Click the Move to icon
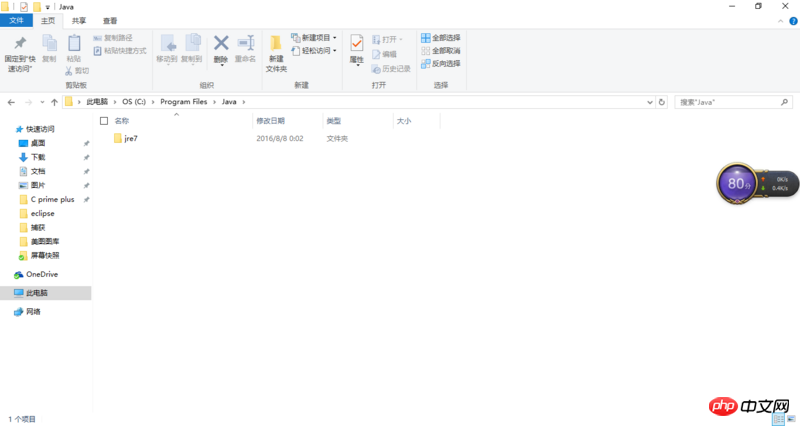This screenshot has height=426, width=800. click(167, 44)
